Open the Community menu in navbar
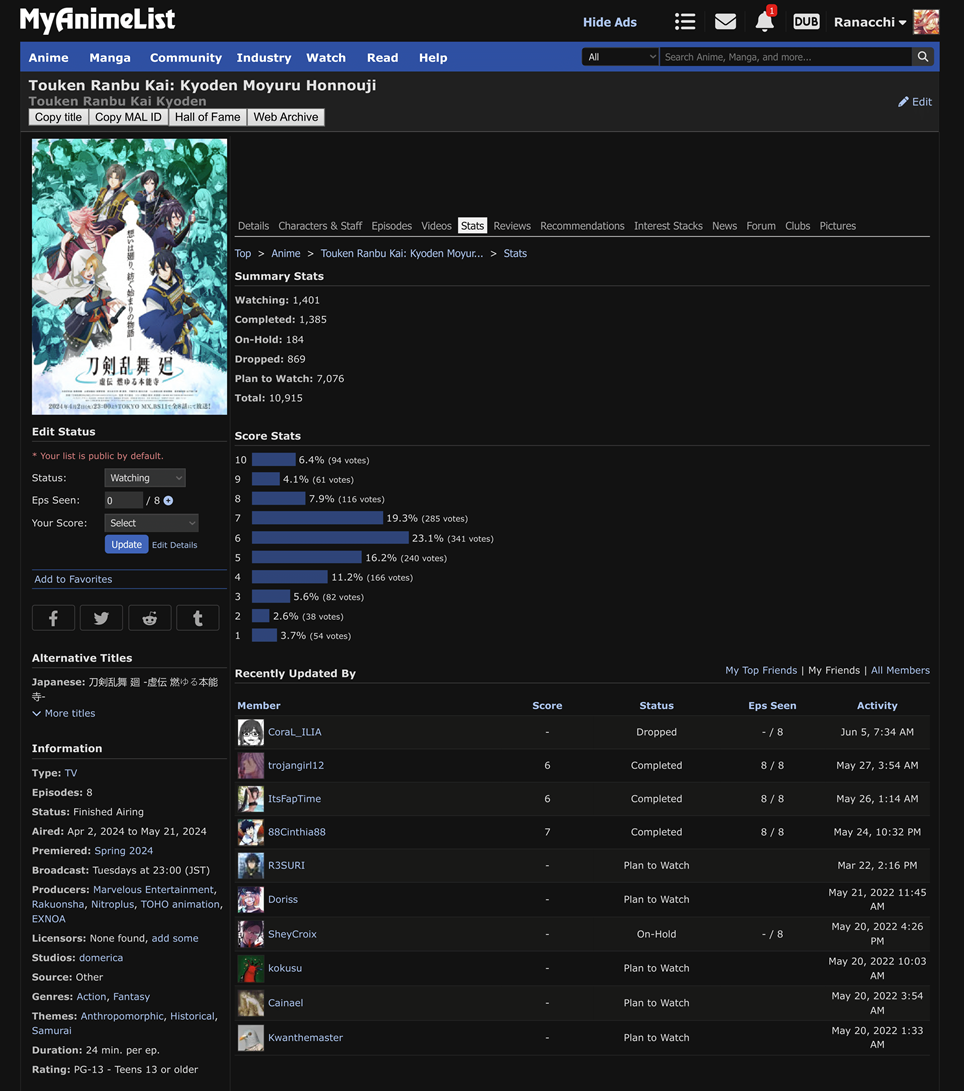Screen dimensions: 964x1091 pyautogui.click(x=185, y=58)
